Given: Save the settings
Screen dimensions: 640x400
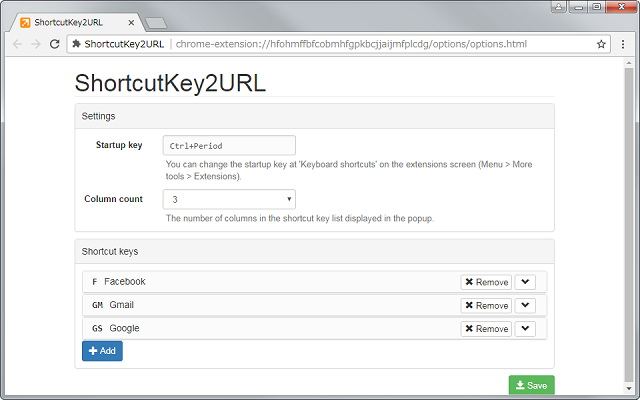Looking at the screenshot, I should [x=531, y=385].
